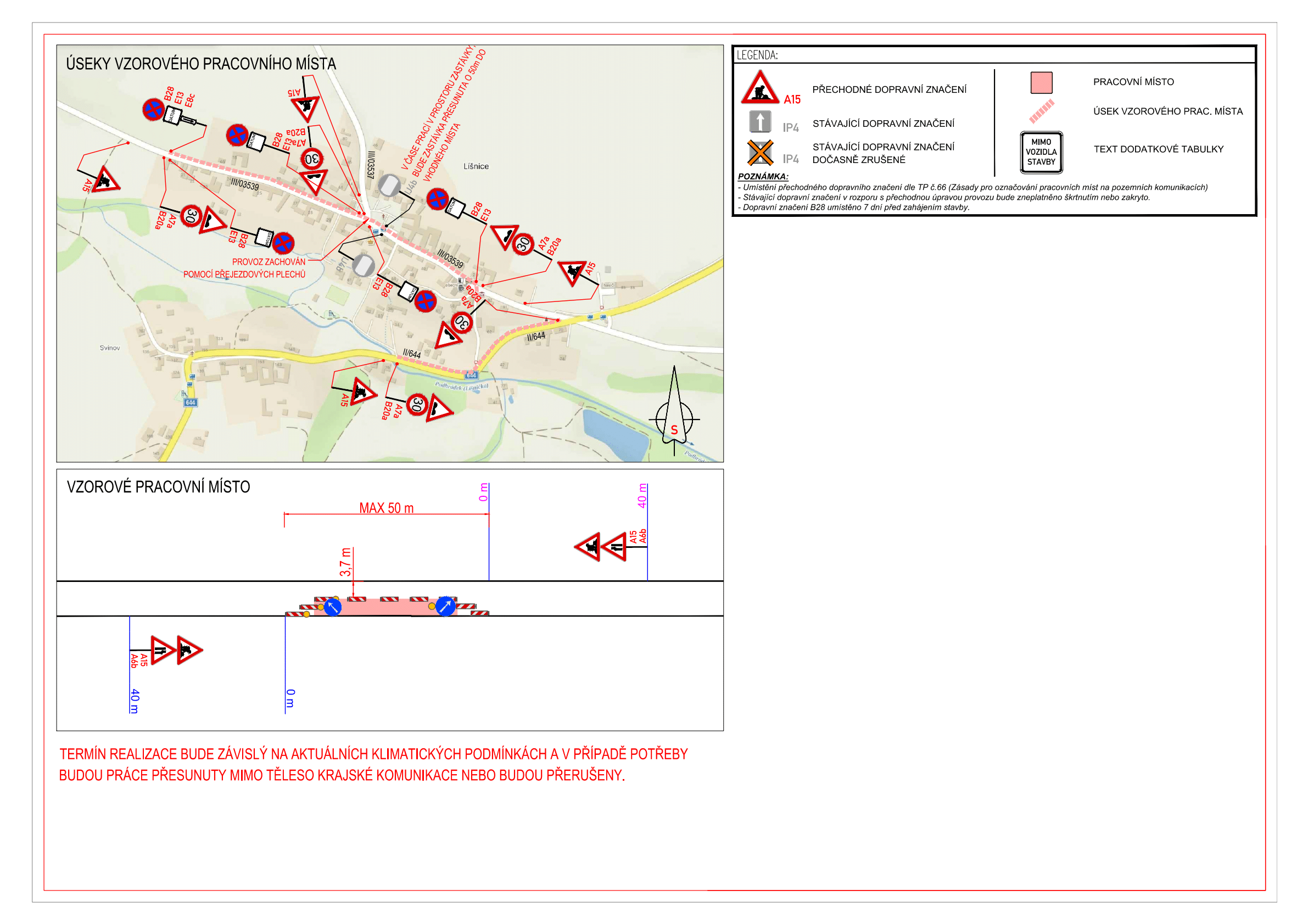Click the blue 40 m marker label
The height and width of the screenshot is (924, 1308).
coord(135,701)
